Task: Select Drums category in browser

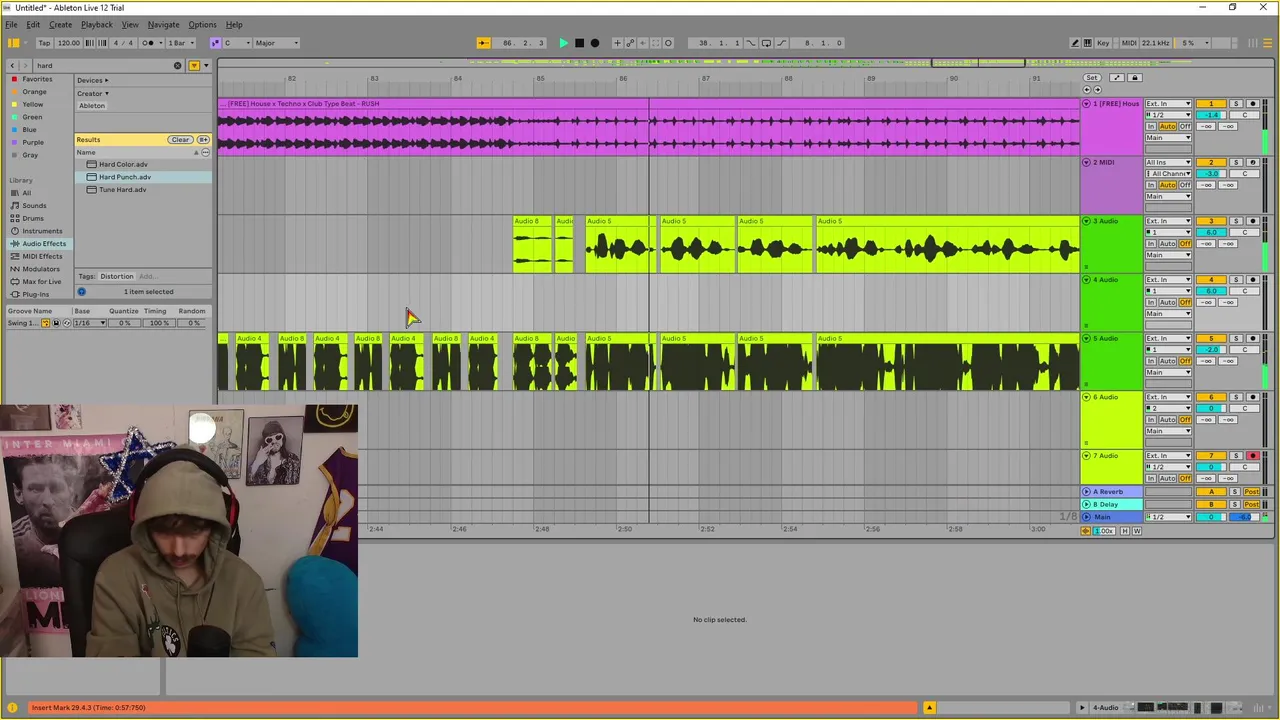Action: (33, 218)
